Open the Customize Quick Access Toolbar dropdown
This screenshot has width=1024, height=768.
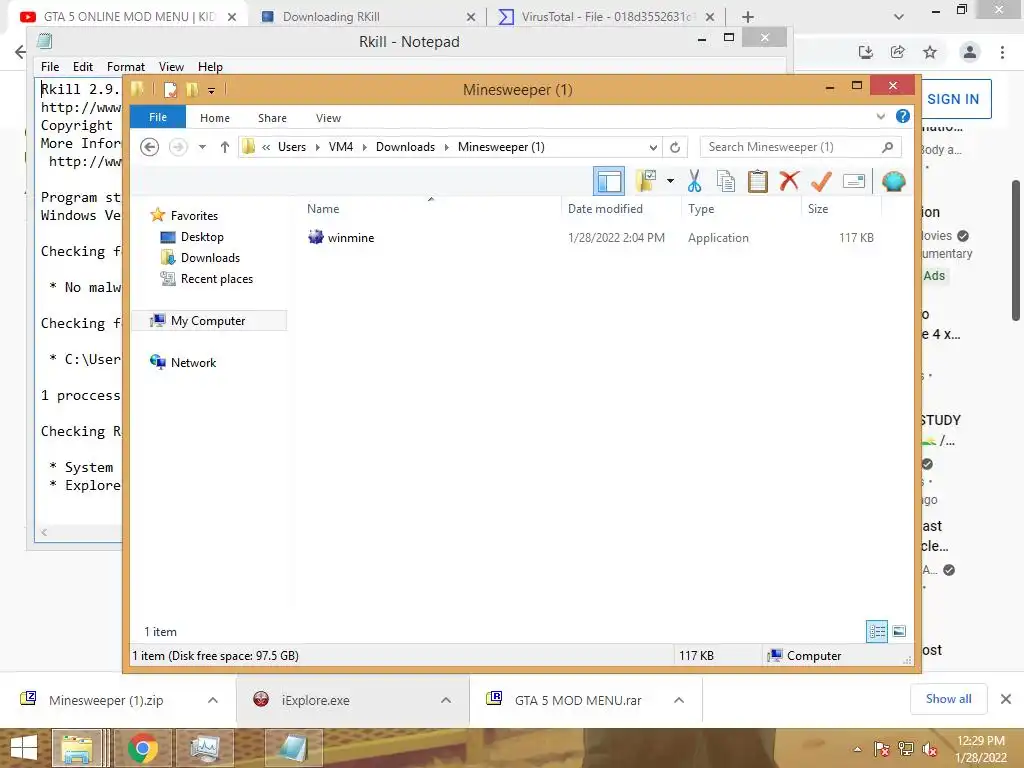[212, 91]
